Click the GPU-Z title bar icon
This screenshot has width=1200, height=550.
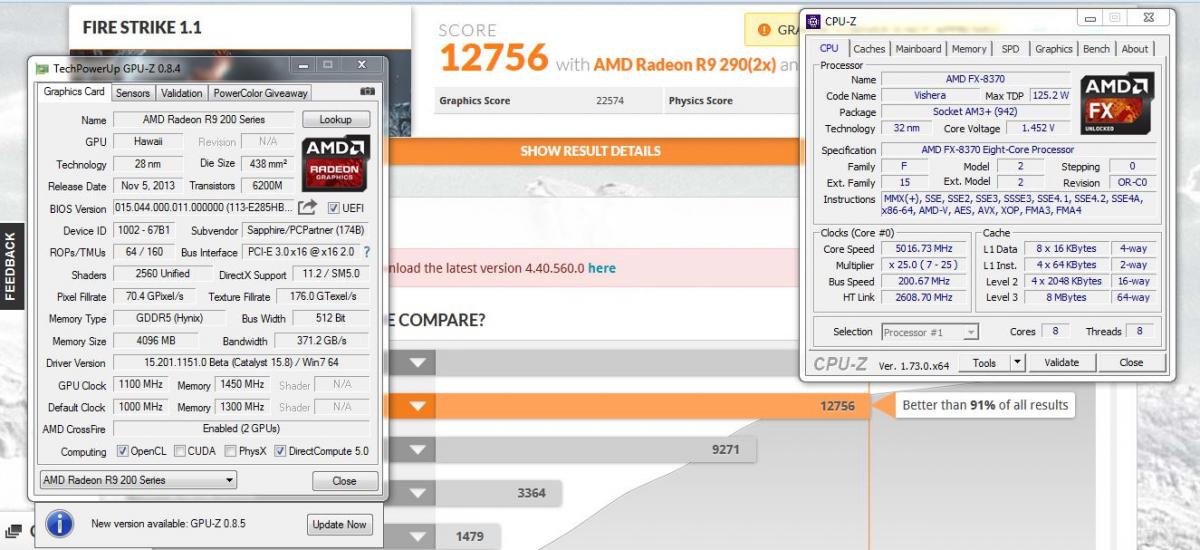point(42,69)
